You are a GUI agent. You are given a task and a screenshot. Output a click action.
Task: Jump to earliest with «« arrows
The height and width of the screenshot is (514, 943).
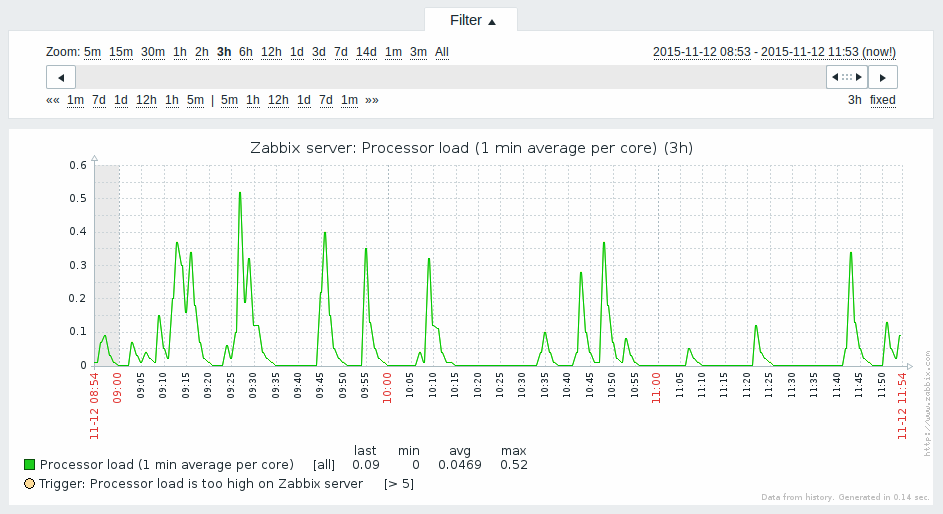pos(53,100)
